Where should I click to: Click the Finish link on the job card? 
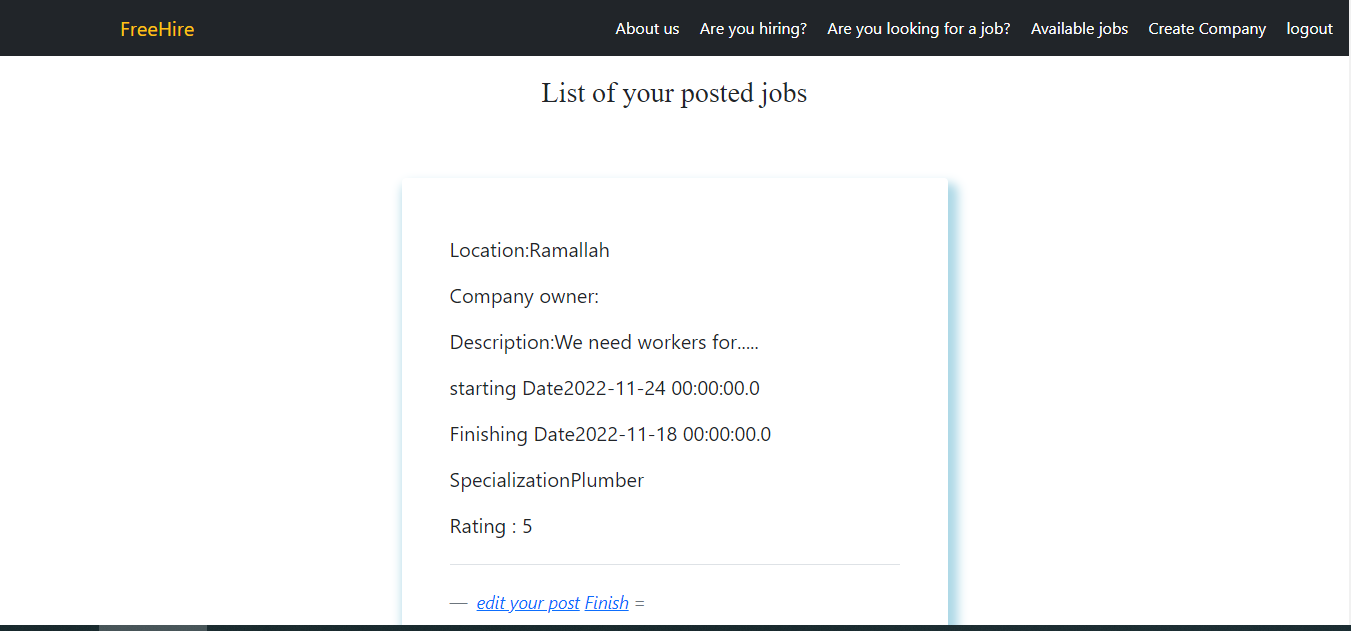606,602
